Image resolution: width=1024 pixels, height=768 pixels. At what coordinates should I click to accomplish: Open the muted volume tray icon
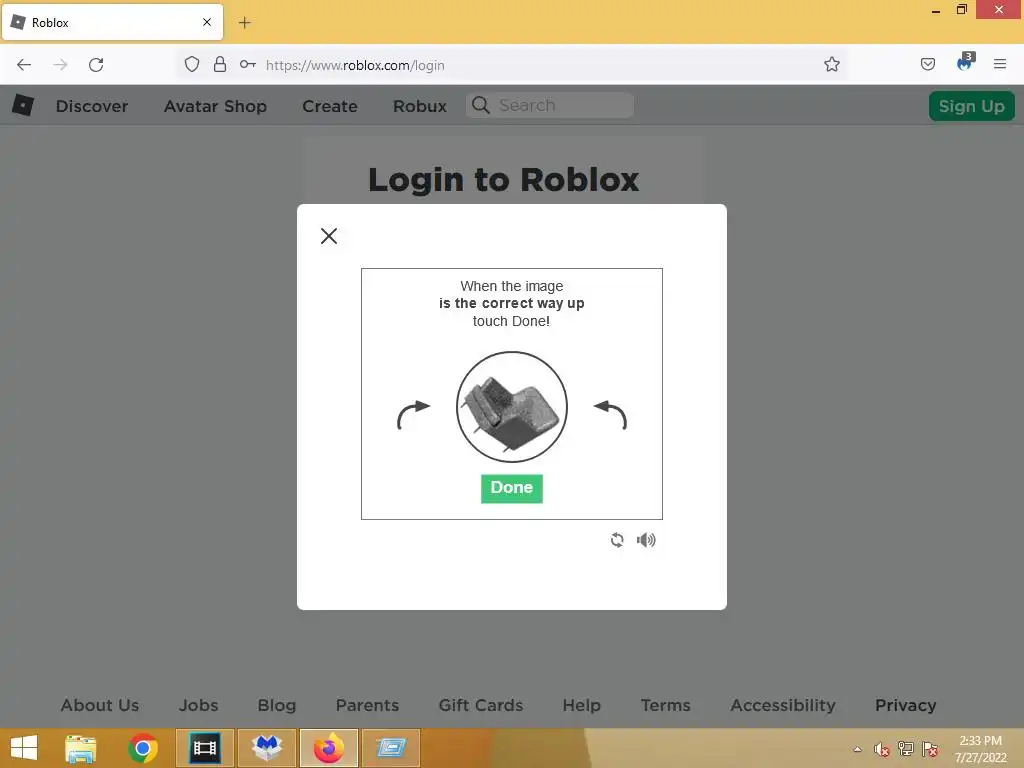coord(882,749)
